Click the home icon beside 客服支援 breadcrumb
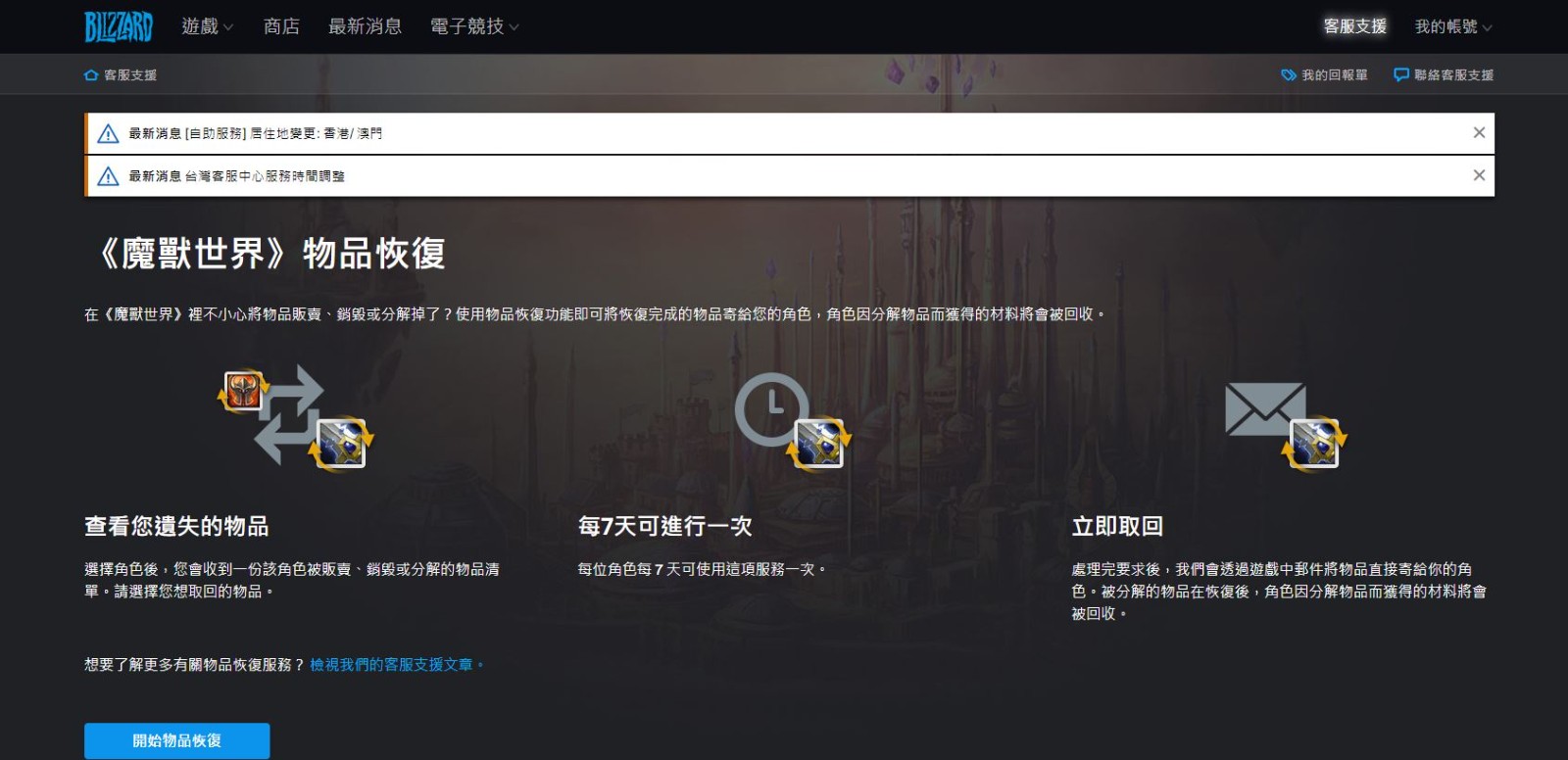Screen dimensions: 1568x760 point(91,75)
